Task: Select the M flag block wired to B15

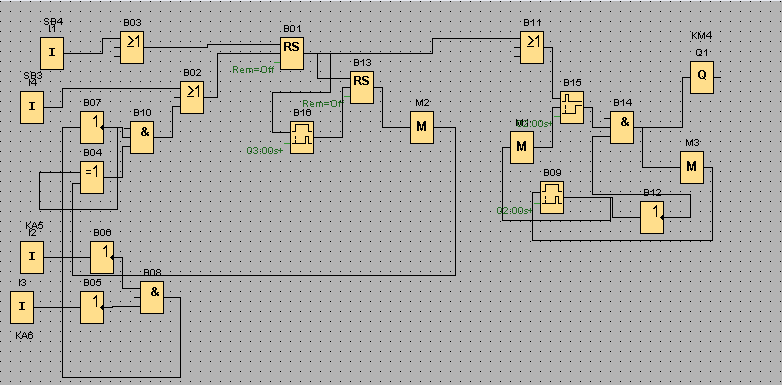Action: click(x=522, y=147)
